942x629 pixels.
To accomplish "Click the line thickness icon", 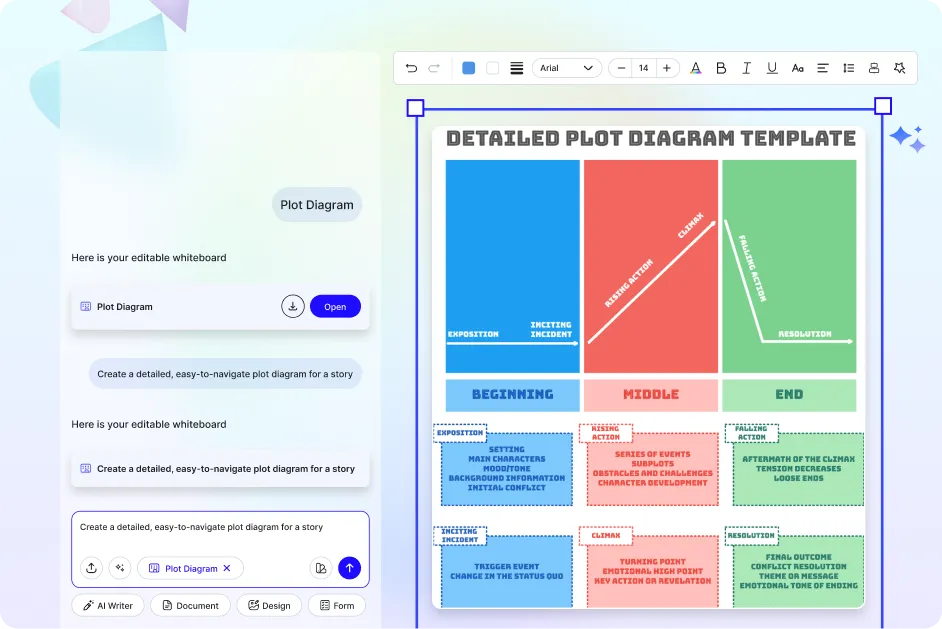I will coord(516,68).
